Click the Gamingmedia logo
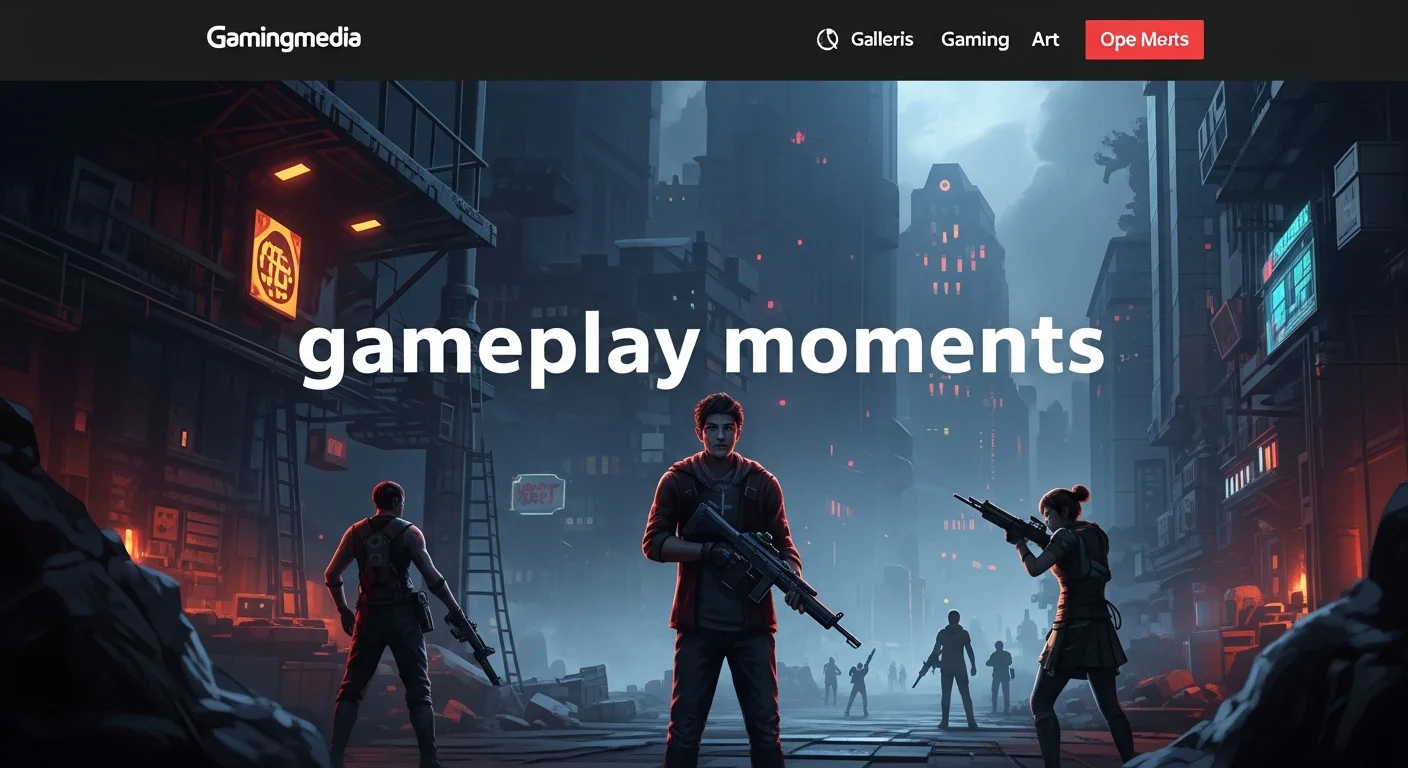This screenshot has height=768, width=1408. (283, 39)
